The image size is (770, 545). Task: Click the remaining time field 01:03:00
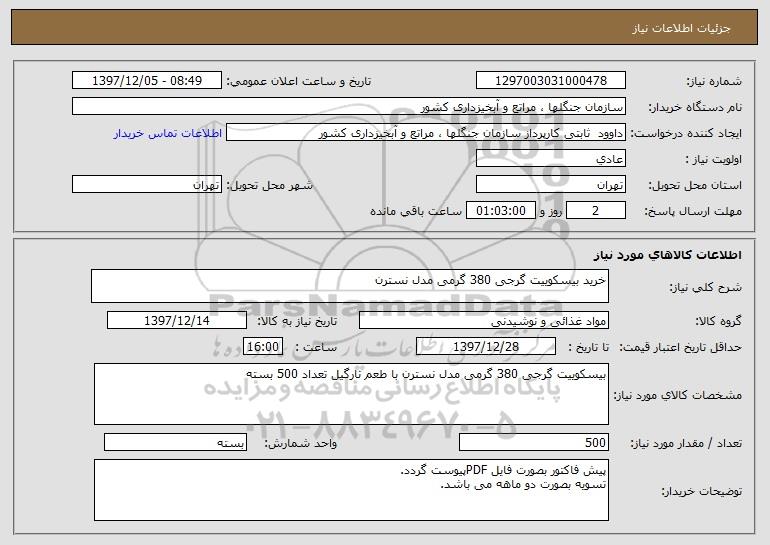pyautogui.click(x=500, y=210)
